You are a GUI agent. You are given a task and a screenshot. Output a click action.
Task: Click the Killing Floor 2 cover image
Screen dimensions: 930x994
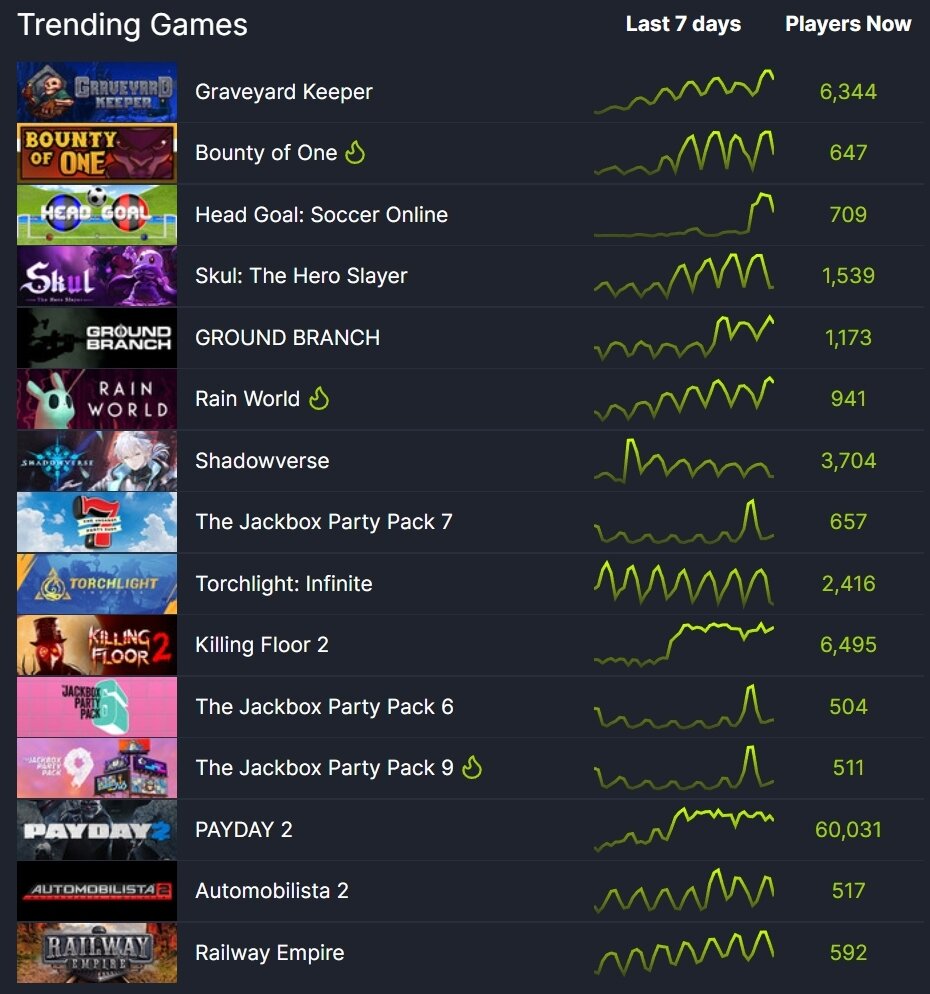(97, 645)
